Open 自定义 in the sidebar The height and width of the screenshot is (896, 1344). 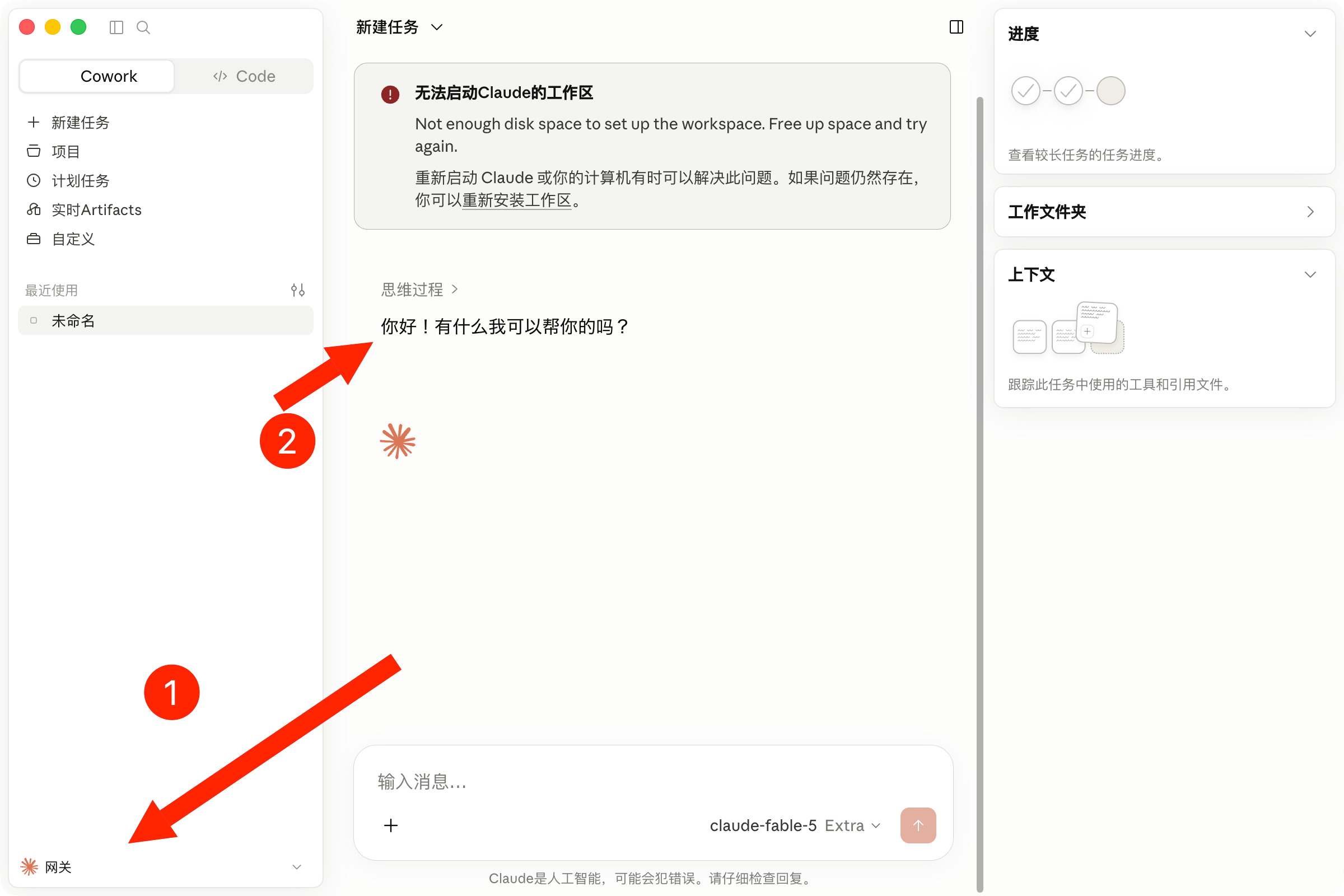166,239
